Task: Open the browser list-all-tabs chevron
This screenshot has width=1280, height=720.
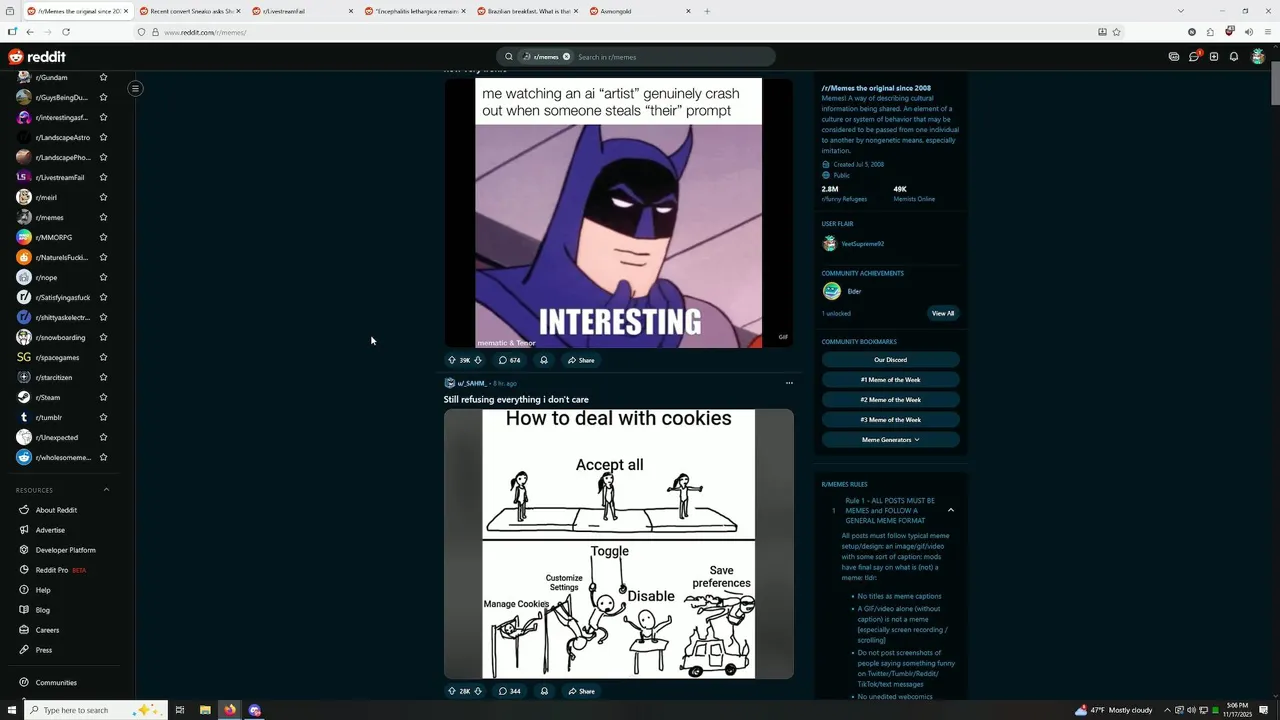Action: click(1180, 11)
